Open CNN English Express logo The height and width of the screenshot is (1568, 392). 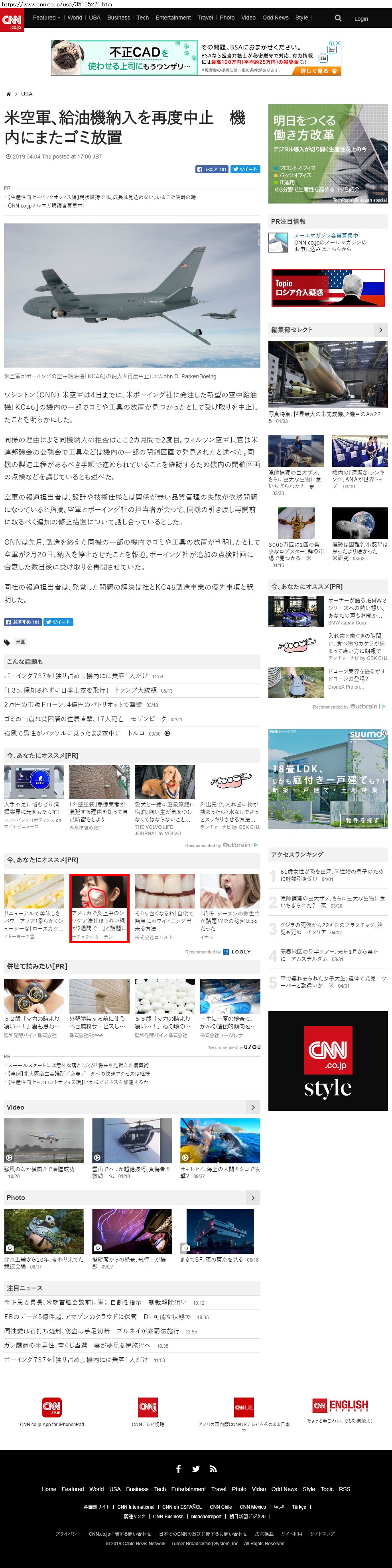tap(340, 1406)
